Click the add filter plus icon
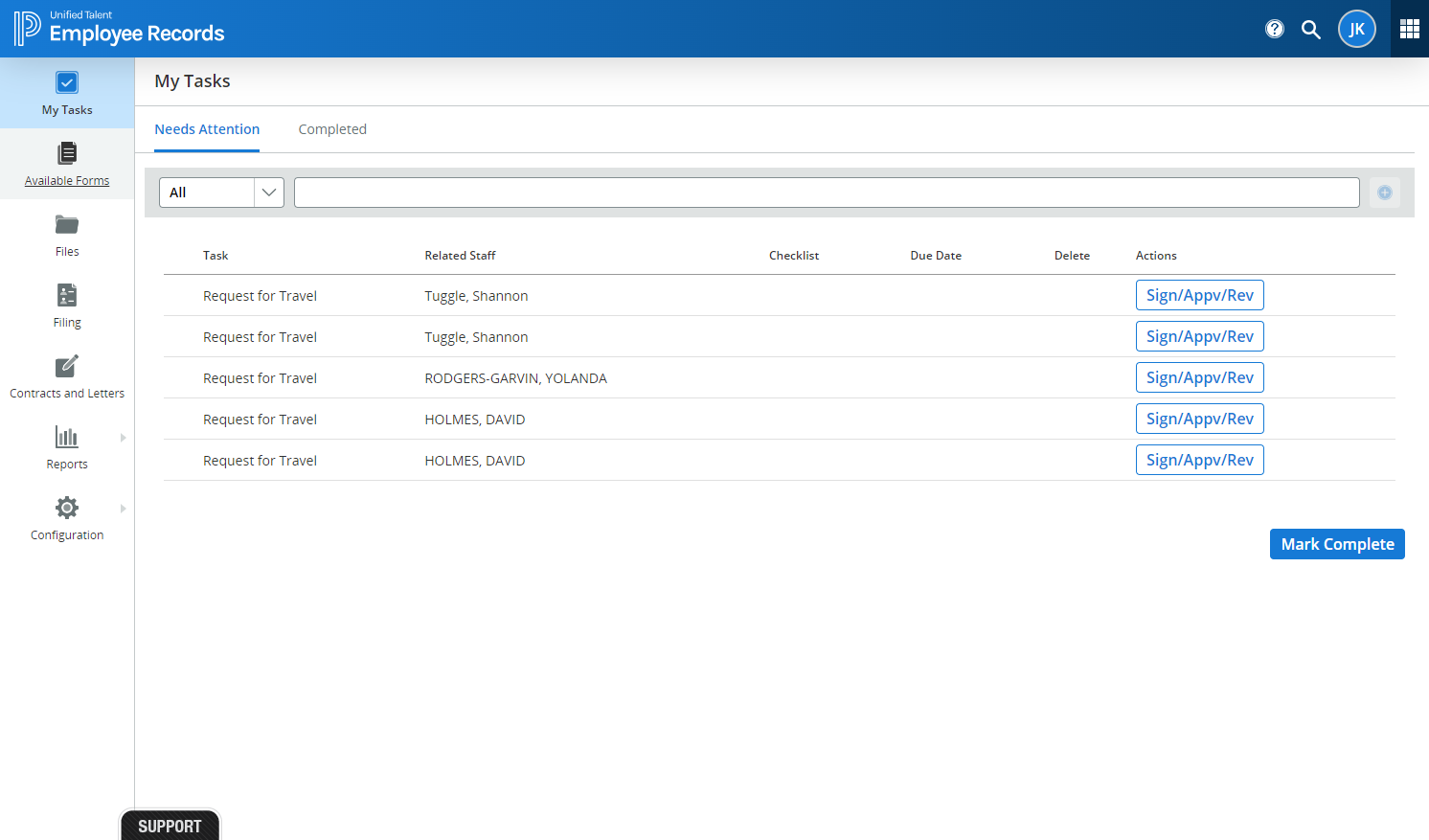This screenshot has height=840, width=1429. (1385, 193)
